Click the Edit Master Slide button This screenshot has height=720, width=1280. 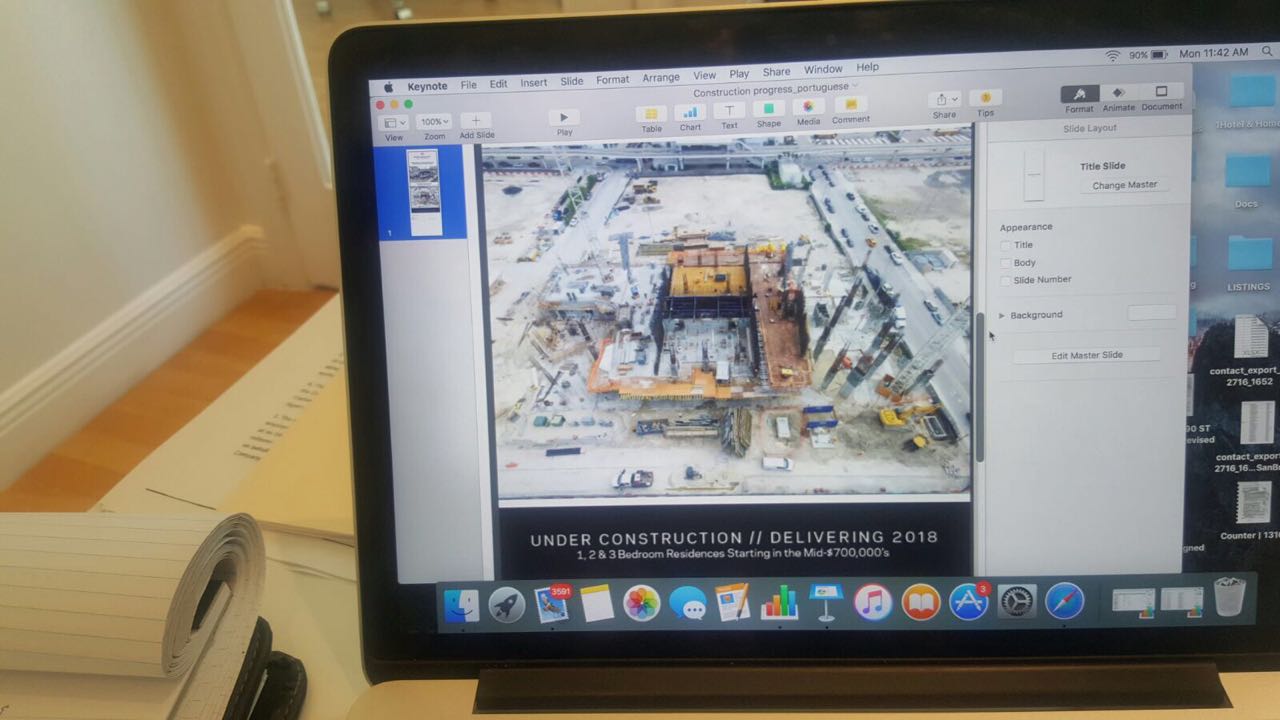coord(1086,355)
